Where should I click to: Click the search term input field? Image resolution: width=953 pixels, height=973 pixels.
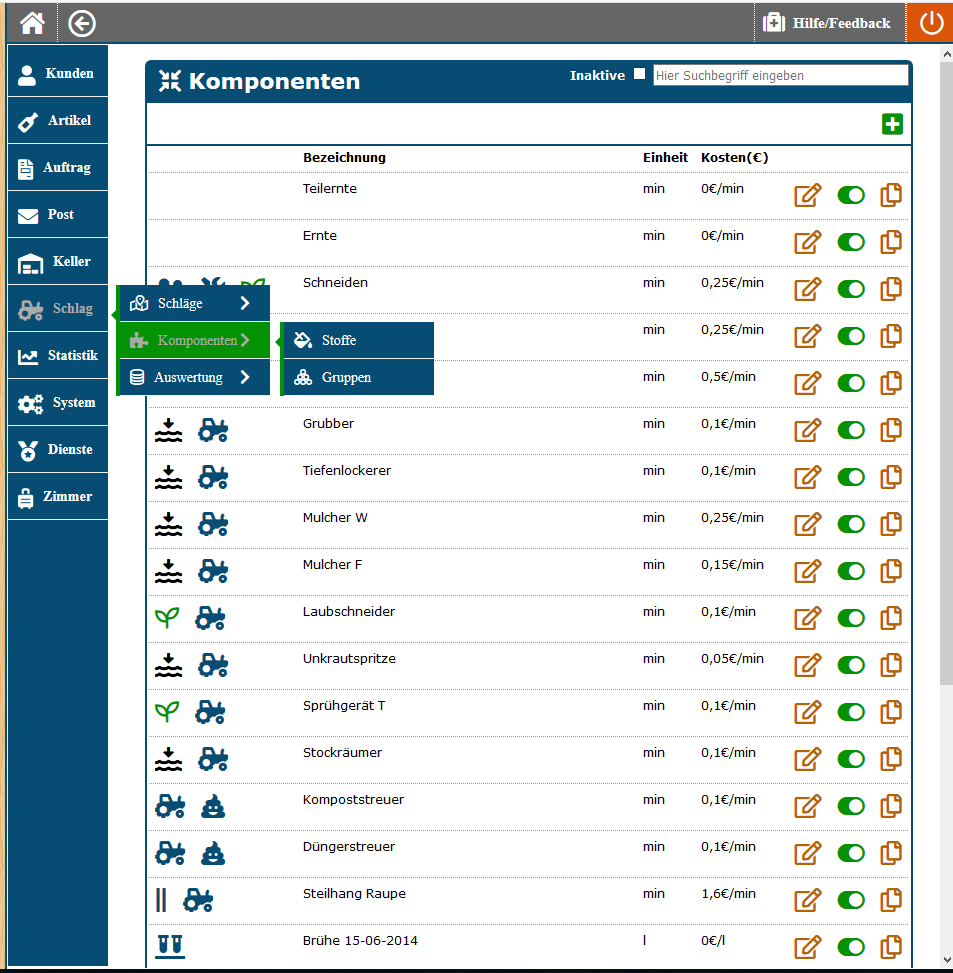click(780, 75)
